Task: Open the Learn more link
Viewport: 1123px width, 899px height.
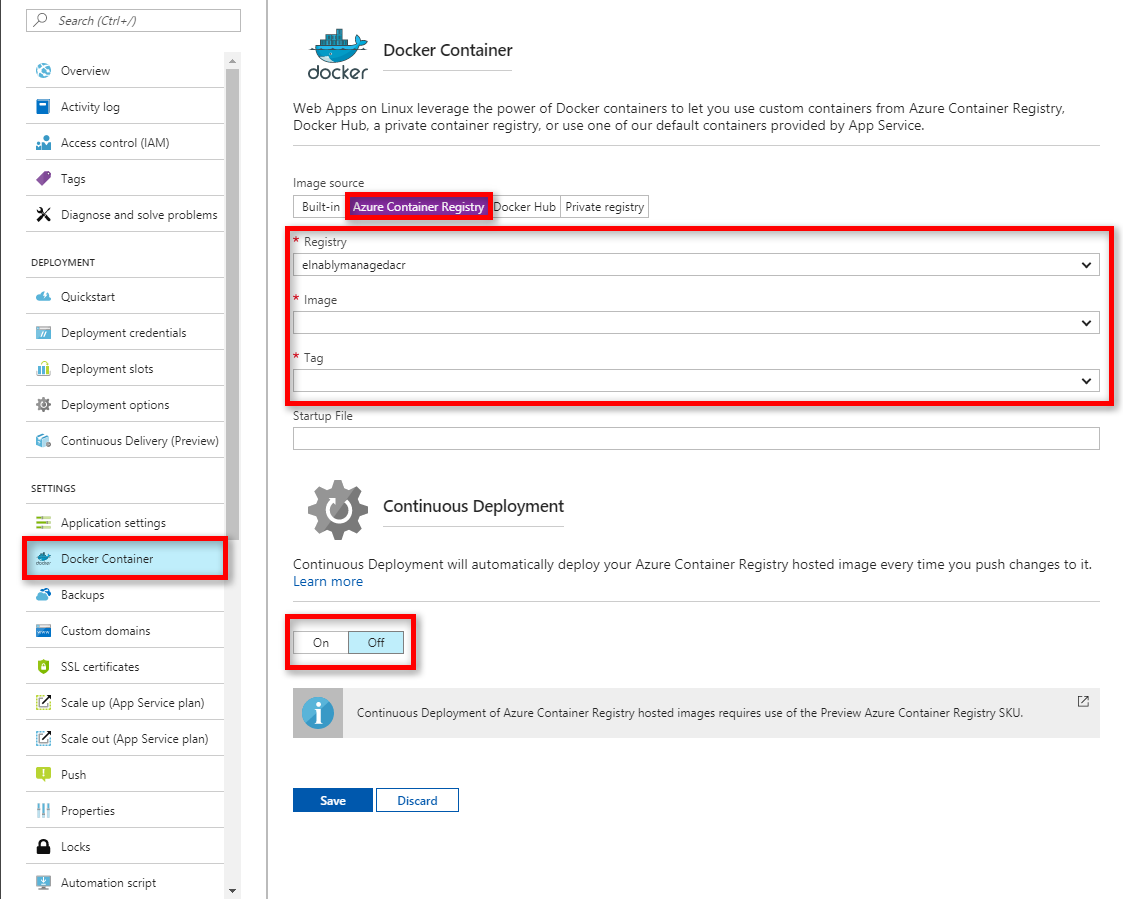Action: 328,582
